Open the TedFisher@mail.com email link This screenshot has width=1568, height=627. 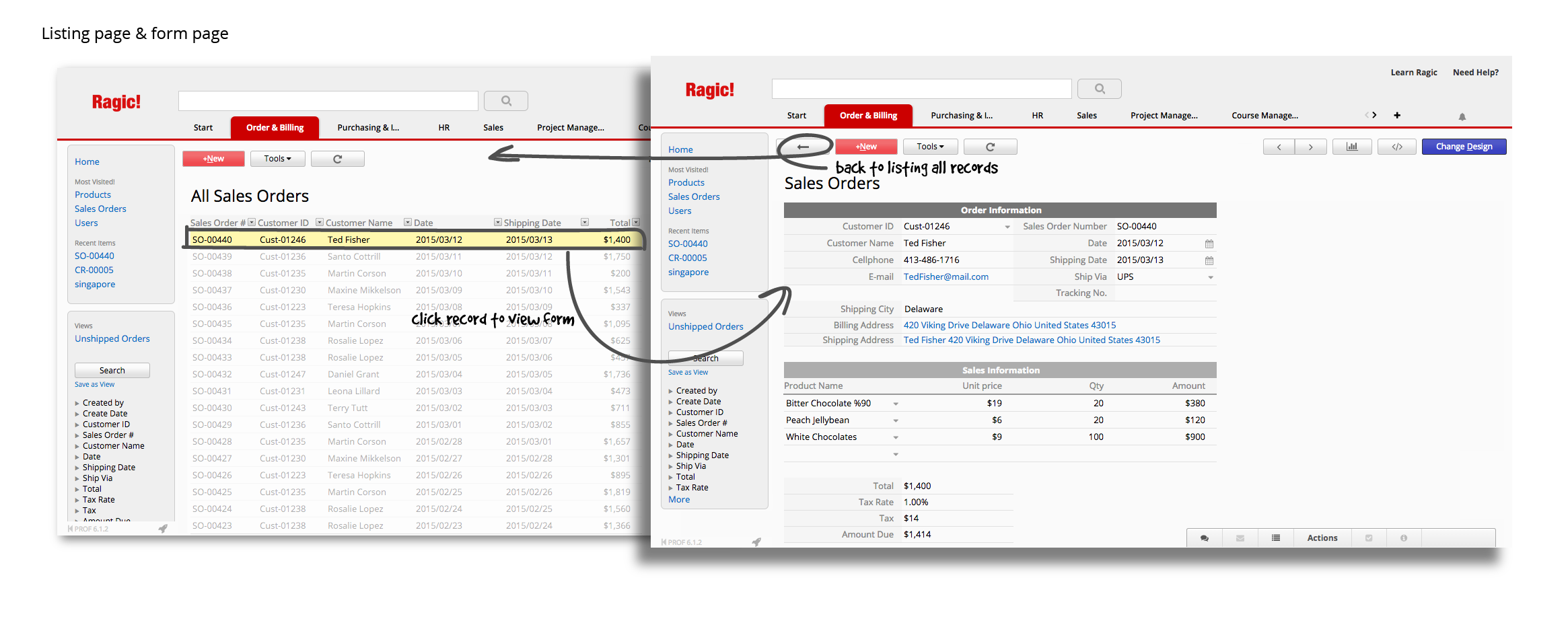pyautogui.click(x=946, y=276)
